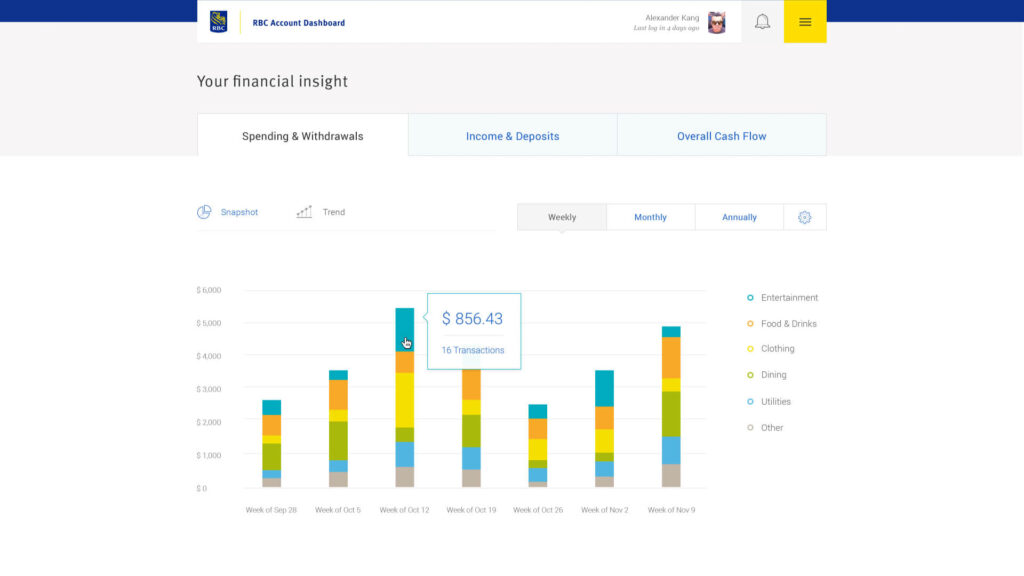Open the yellow hamburger menu

pos(805,22)
